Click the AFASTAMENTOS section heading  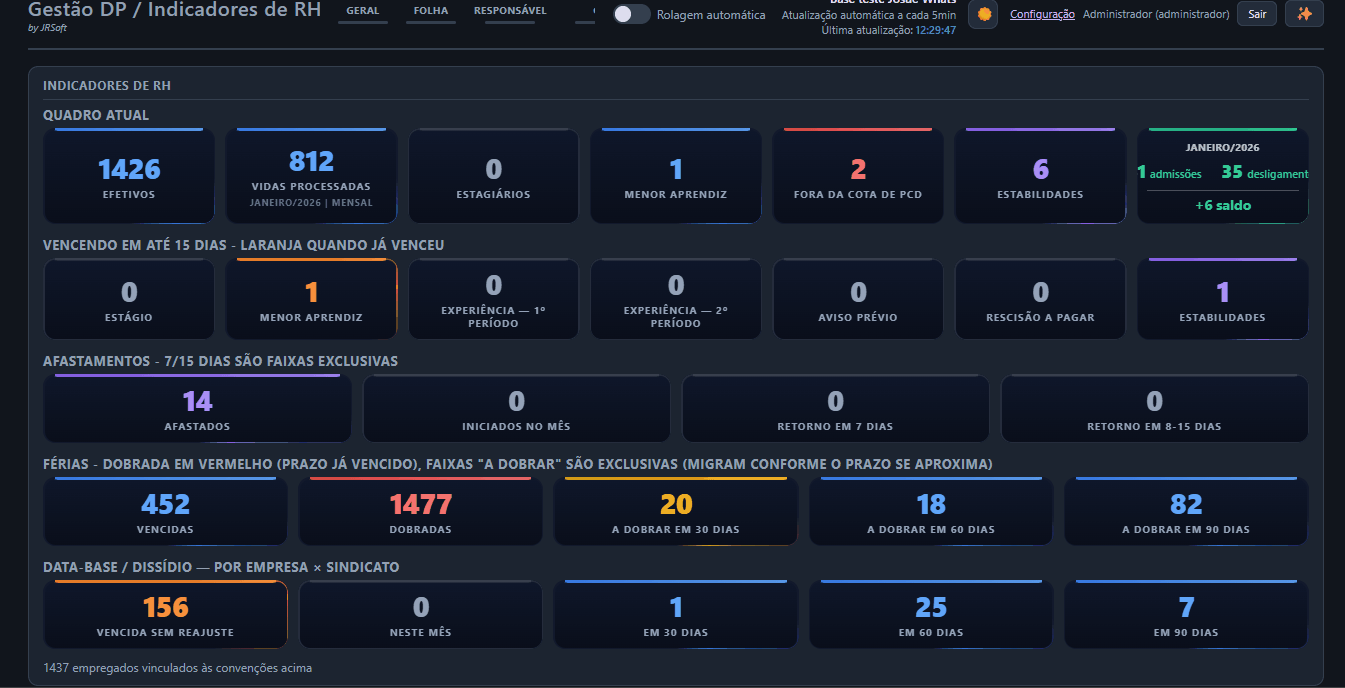[220, 360]
